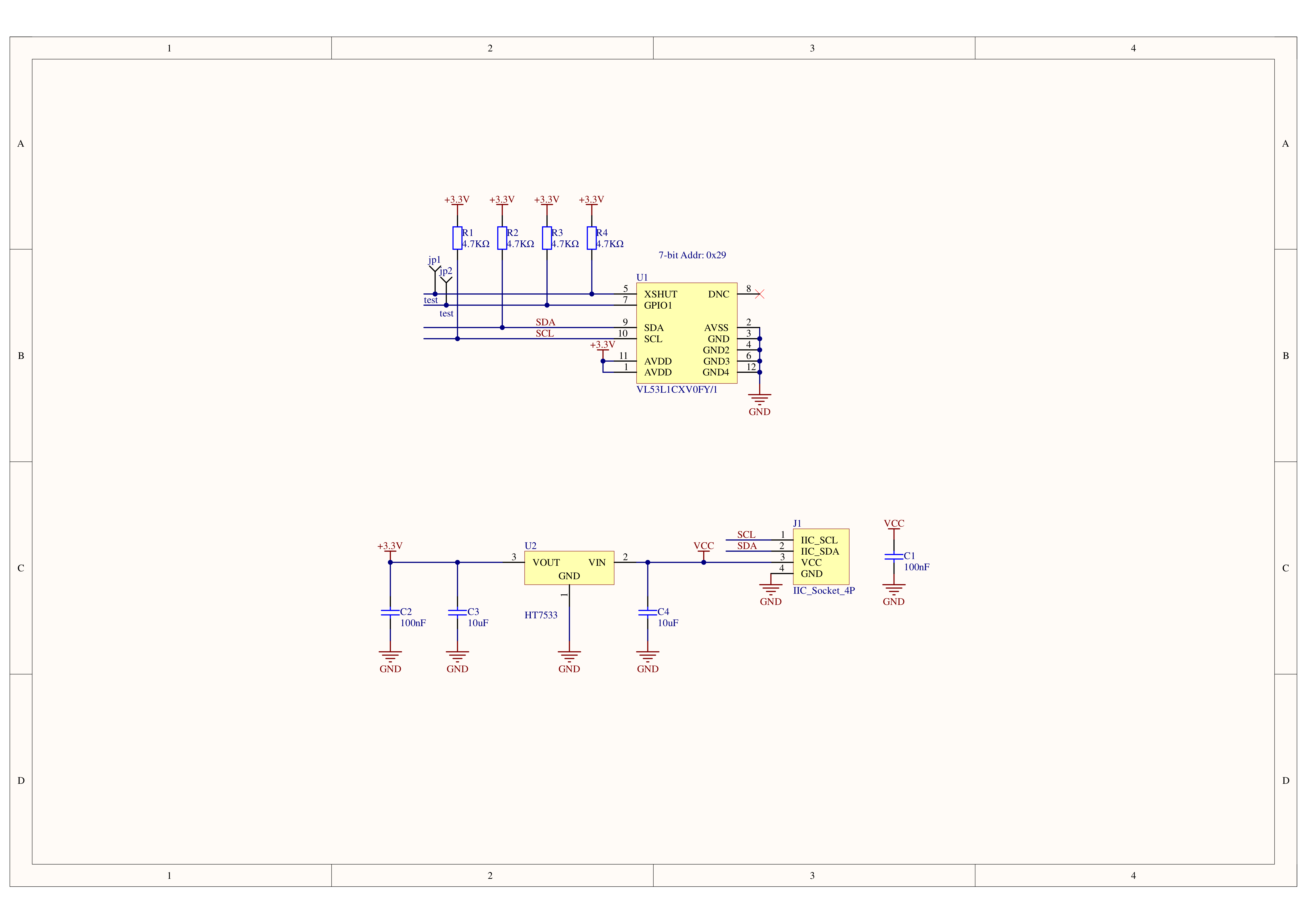Click capacitor C4 symbol
Screen dimensions: 1308x924
(x=648, y=612)
